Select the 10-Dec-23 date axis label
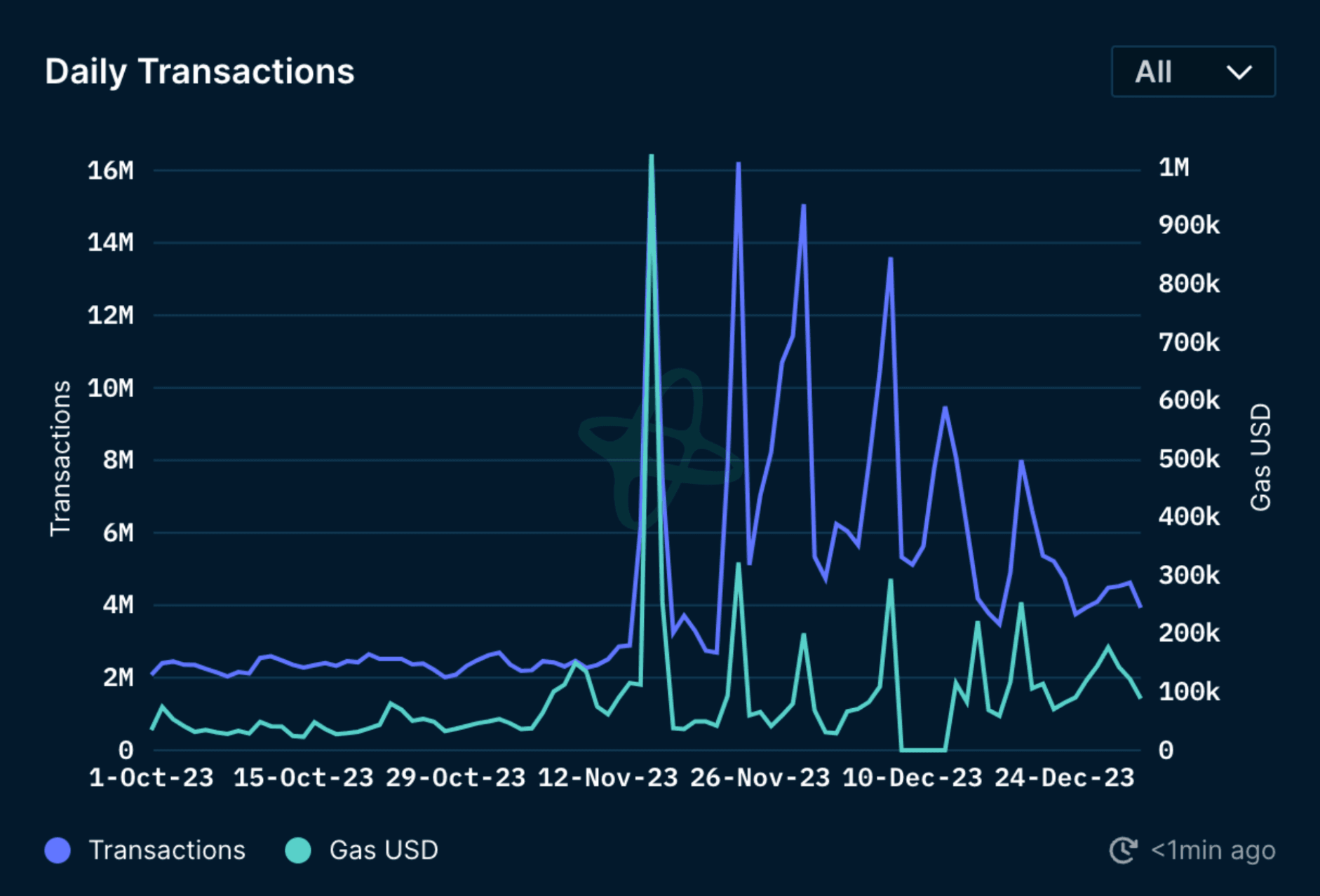Viewport: 1320px width, 896px height. (x=912, y=778)
